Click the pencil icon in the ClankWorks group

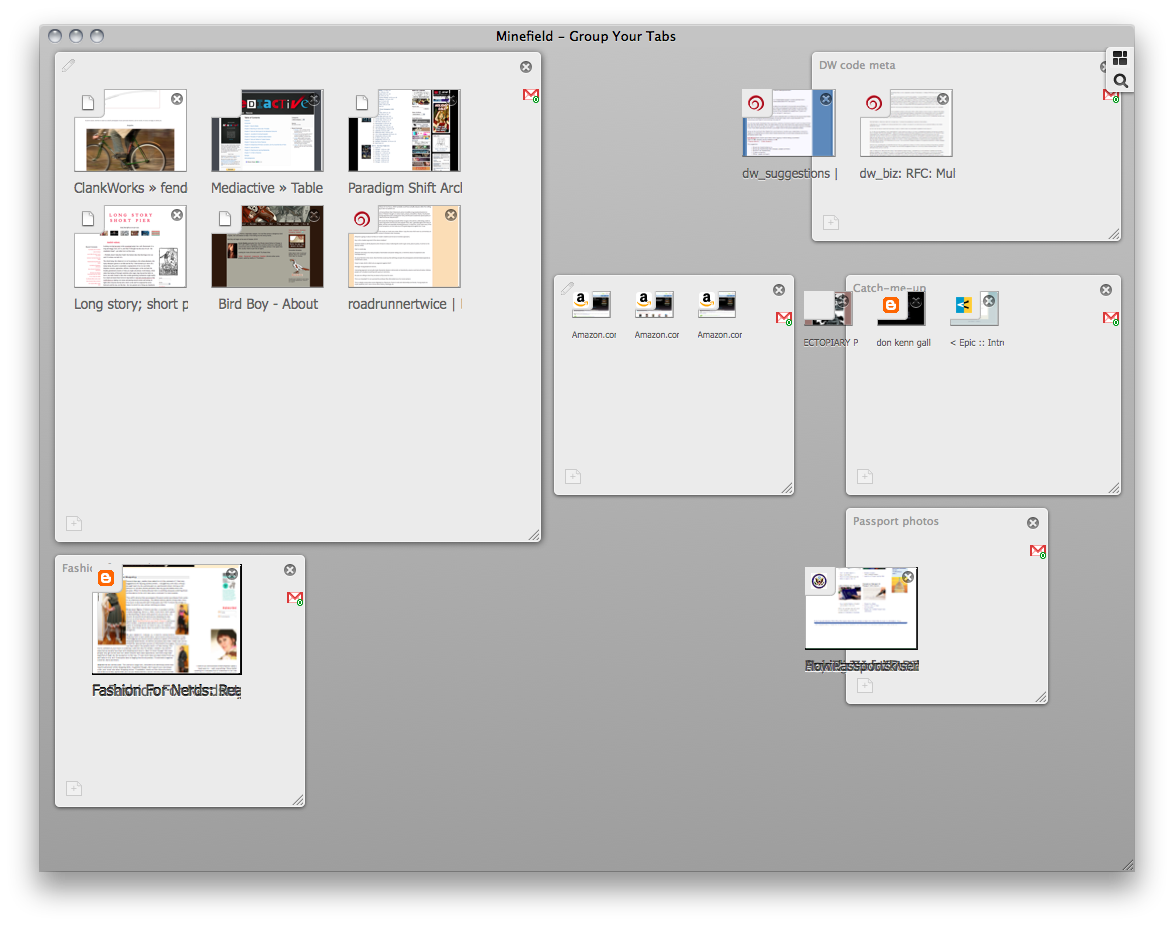pos(68,66)
